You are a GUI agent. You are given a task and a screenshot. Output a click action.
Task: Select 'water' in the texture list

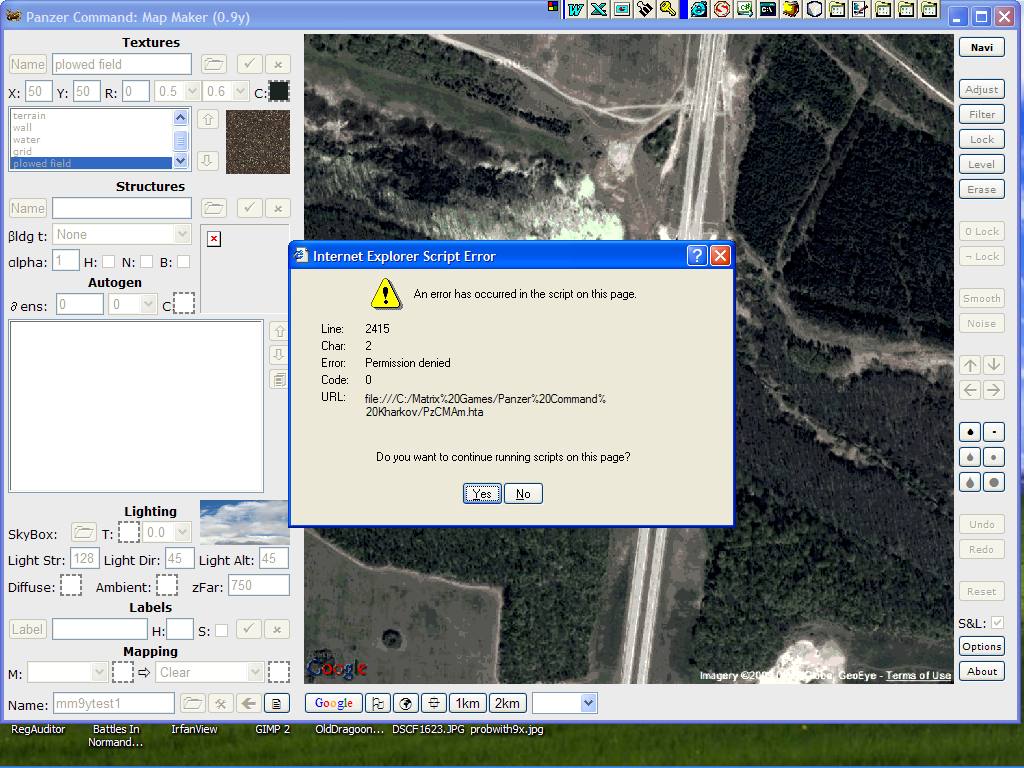tap(91, 140)
